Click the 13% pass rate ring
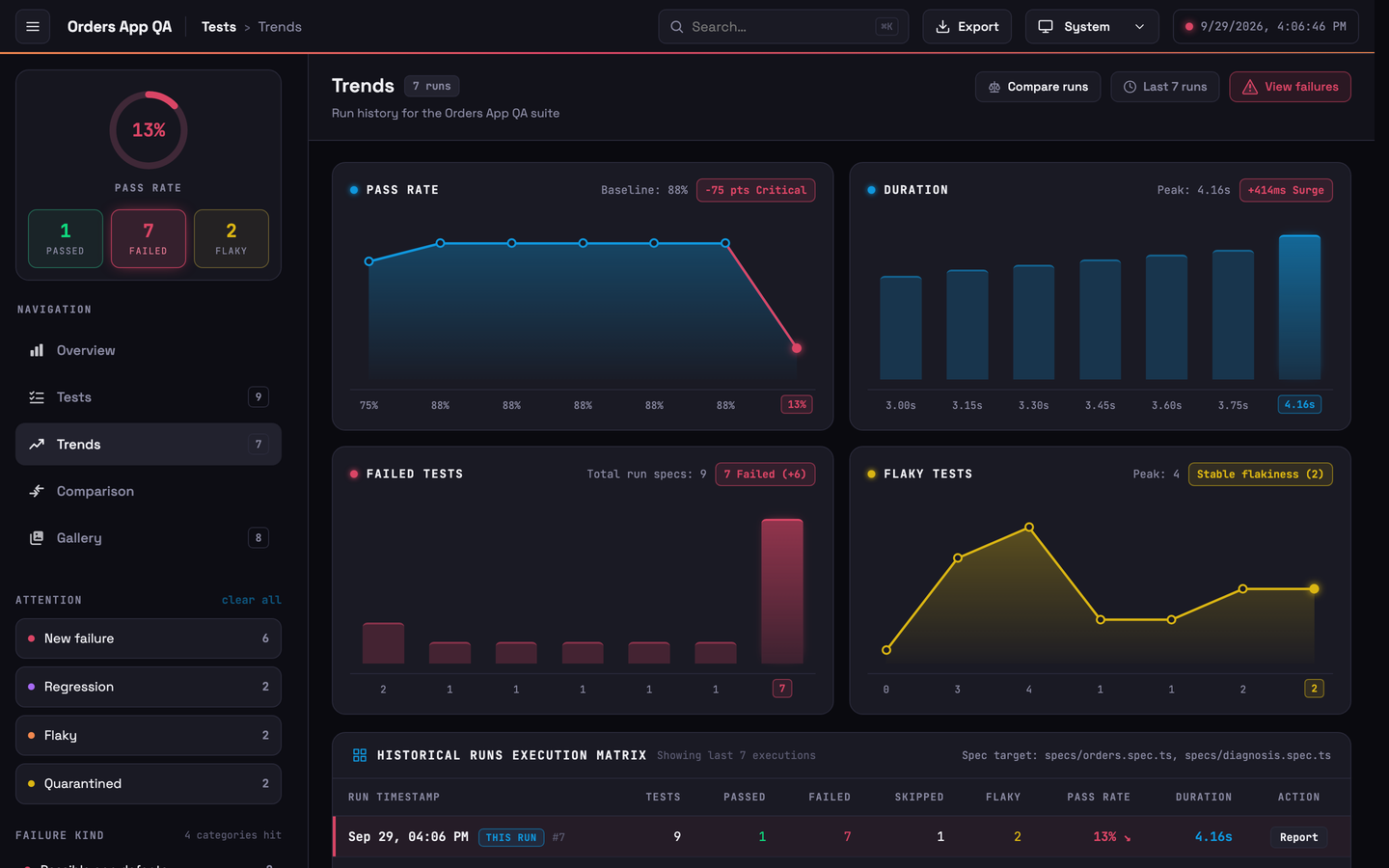The image size is (1389, 868). click(149, 130)
